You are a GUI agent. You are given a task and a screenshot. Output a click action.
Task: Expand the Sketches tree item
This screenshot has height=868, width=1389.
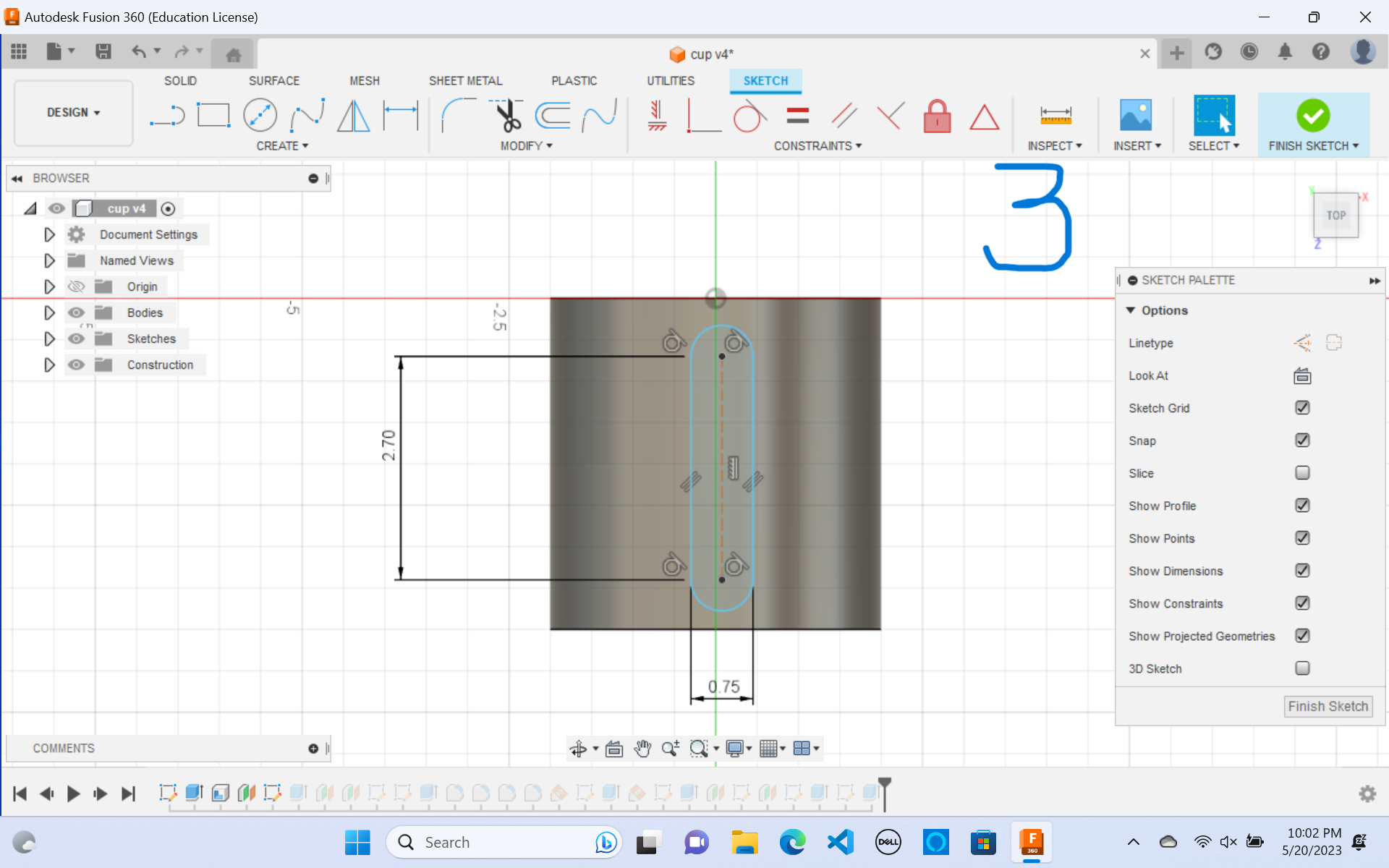coord(50,338)
